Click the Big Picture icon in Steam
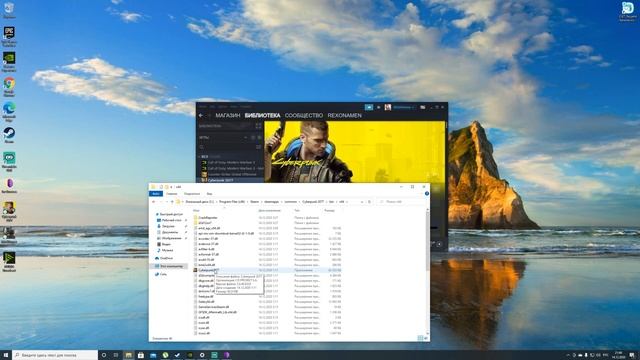This screenshot has height=360, width=640. 423,107
